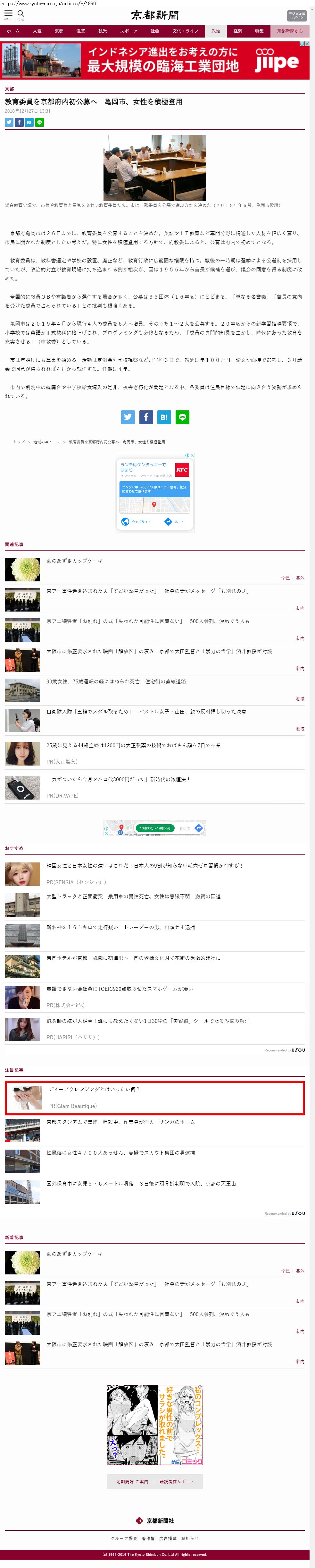
Task: Click large LINE share button below article
Action: [182, 417]
